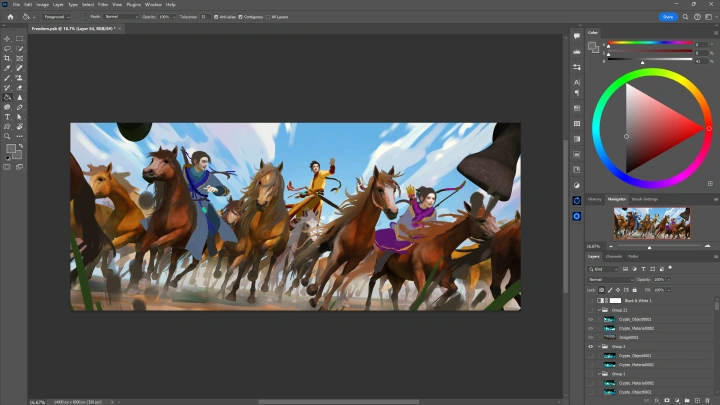Switch to the History tab
The height and width of the screenshot is (405, 720).
tap(595, 199)
